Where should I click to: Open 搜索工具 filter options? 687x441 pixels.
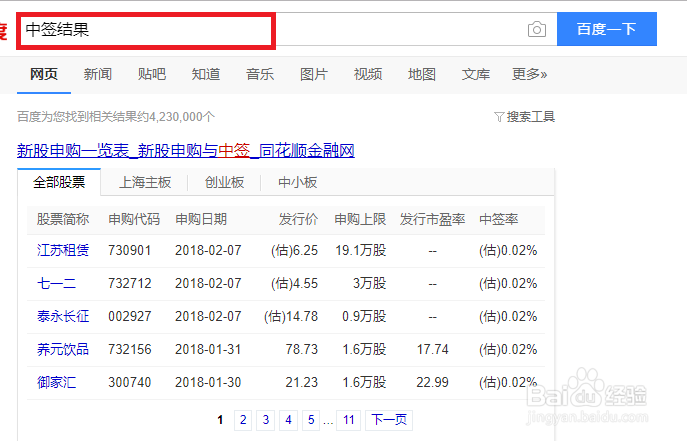point(524,116)
